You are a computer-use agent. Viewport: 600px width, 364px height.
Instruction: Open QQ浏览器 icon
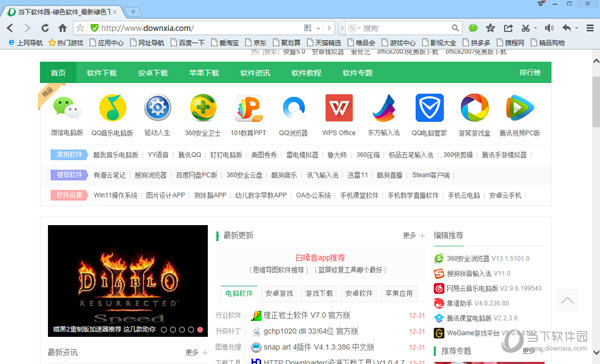tap(293, 108)
